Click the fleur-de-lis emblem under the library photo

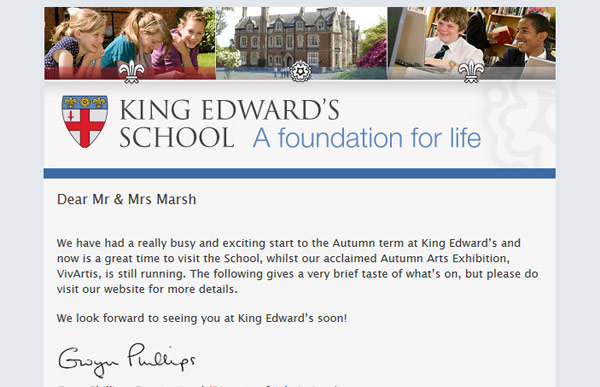pos(471,72)
